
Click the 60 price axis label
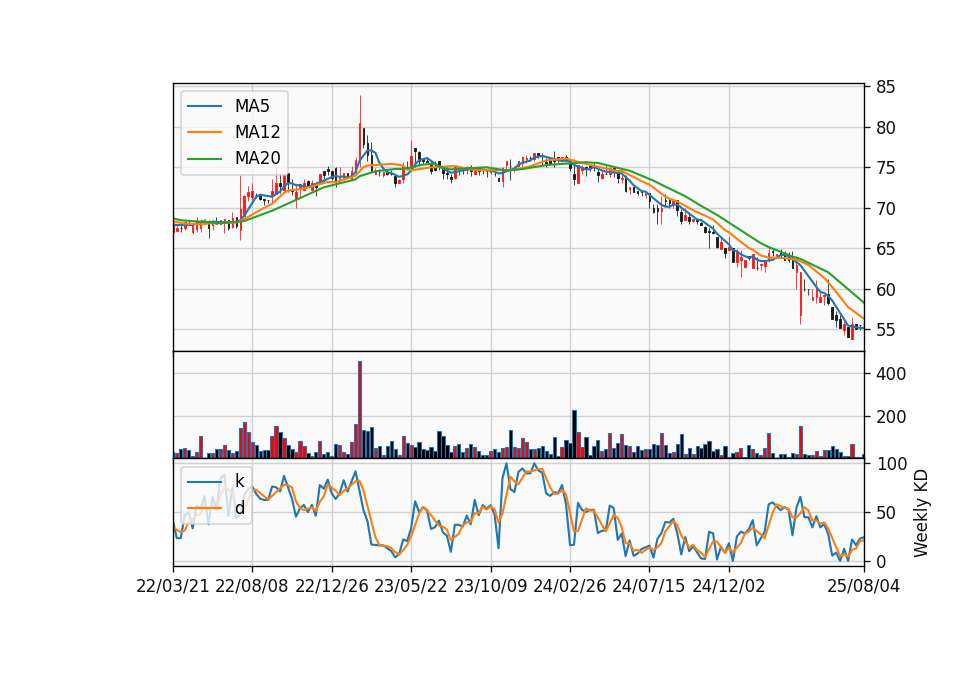(885, 290)
